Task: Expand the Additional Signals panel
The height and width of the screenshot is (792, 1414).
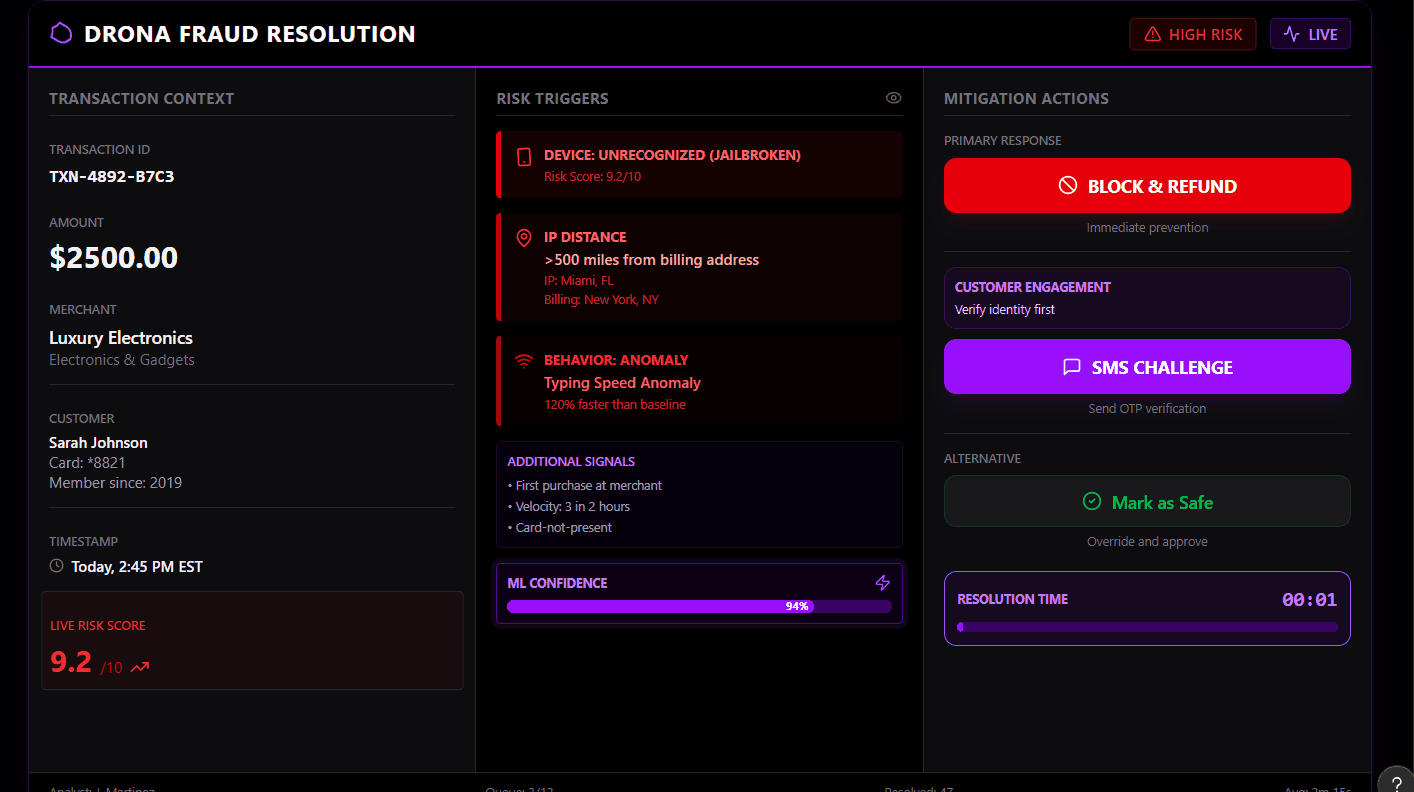Action: pyautogui.click(x=699, y=494)
